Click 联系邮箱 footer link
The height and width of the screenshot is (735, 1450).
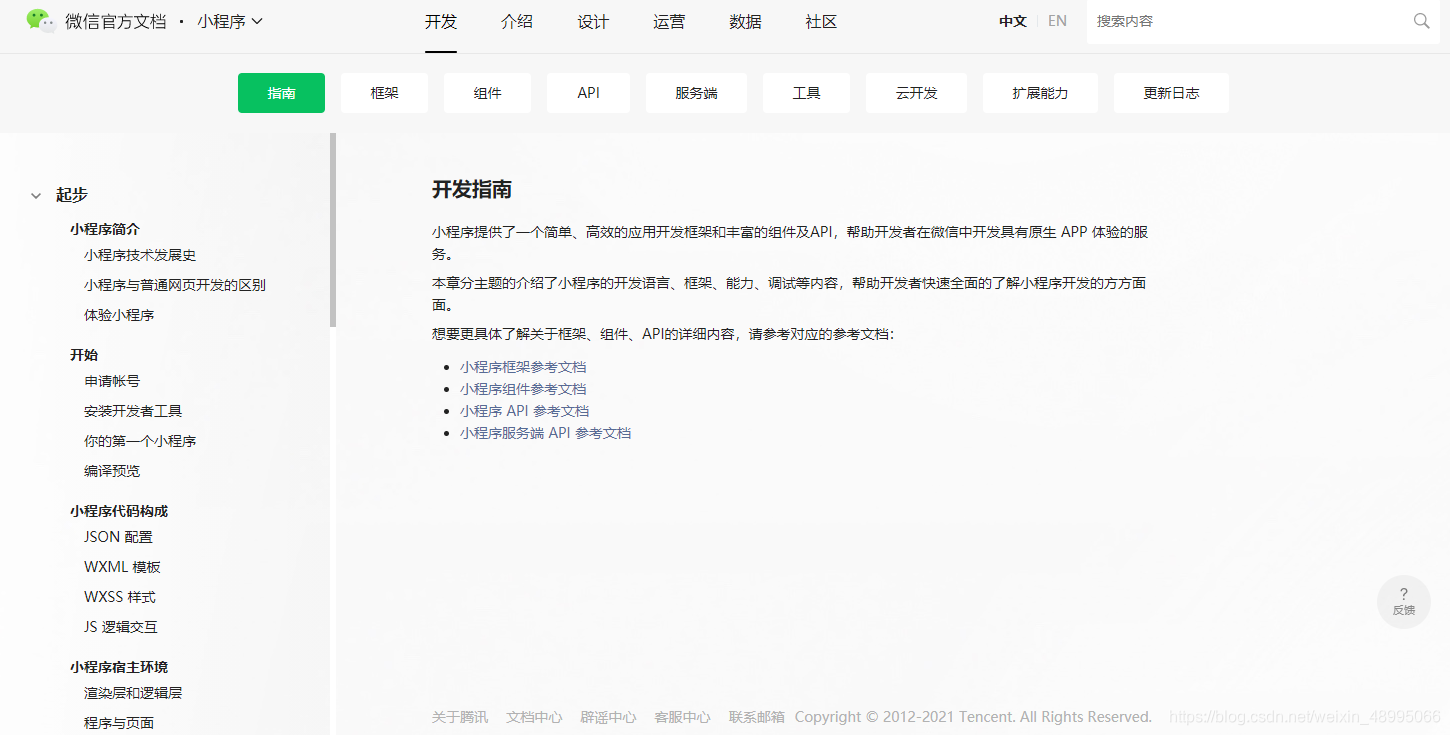[x=757, y=717]
